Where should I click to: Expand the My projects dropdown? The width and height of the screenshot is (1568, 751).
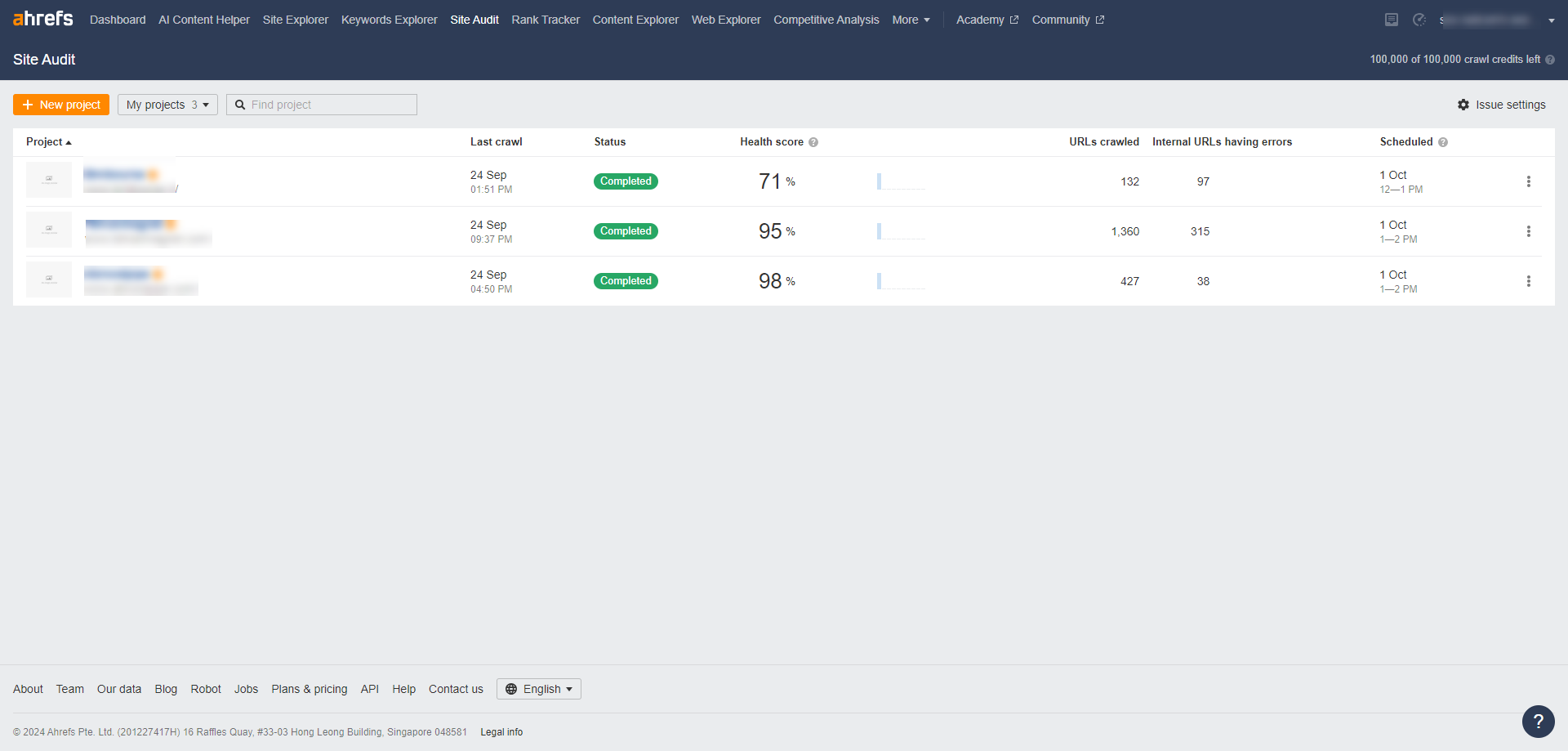(x=167, y=105)
